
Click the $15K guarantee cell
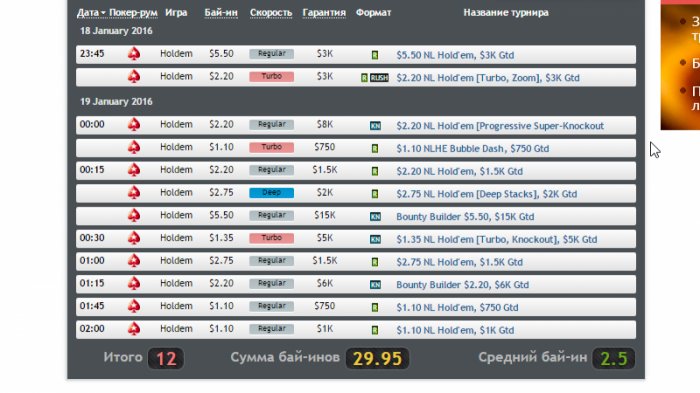325,215
